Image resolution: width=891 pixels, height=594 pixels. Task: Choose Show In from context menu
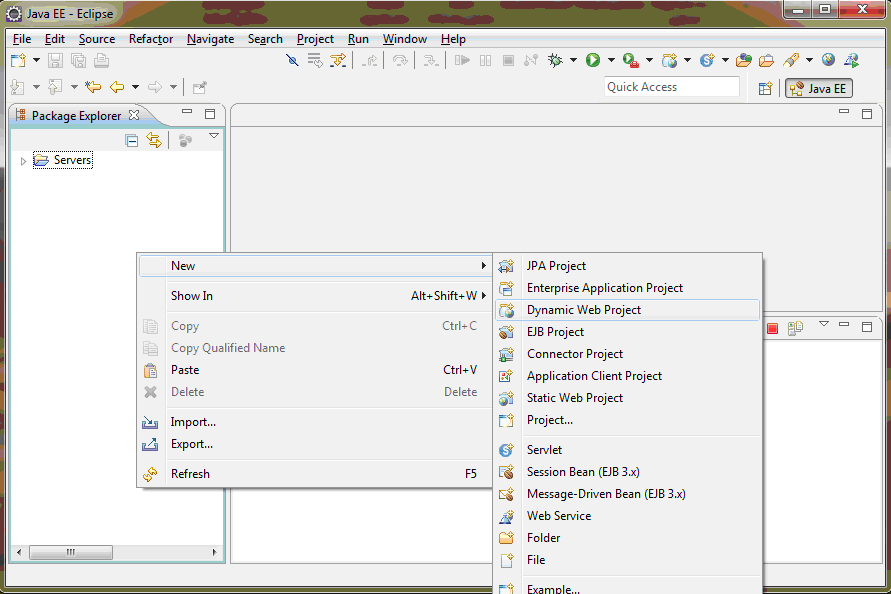click(315, 296)
